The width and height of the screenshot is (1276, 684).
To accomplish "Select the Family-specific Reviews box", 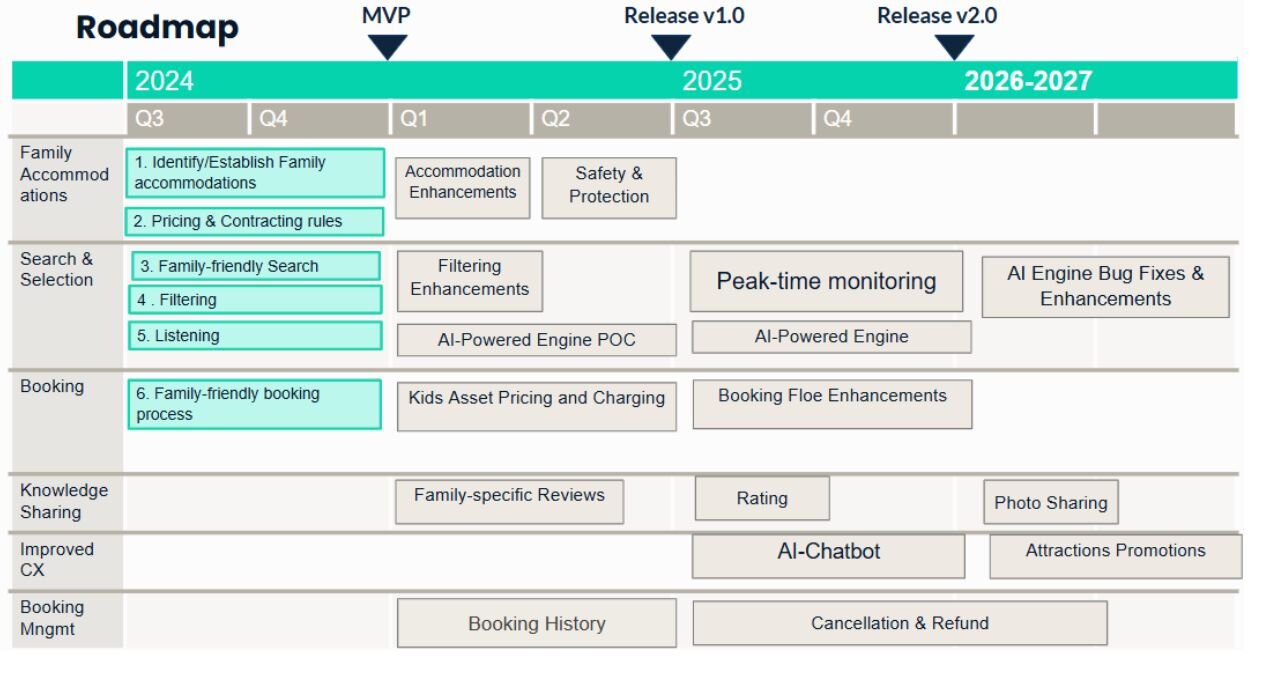I will (509, 501).
